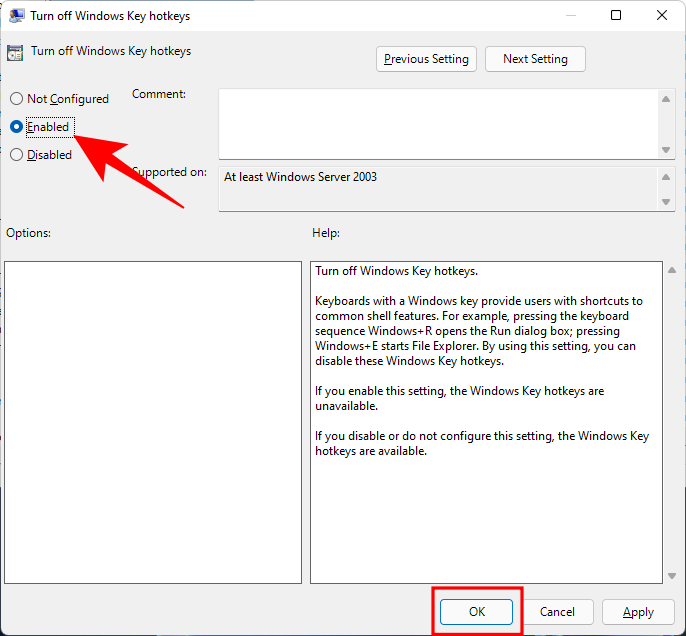Image resolution: width=686 pixels, height=636 pixels.
Task: Click inside the empty Options pane
Action: [x=152, y=422]
